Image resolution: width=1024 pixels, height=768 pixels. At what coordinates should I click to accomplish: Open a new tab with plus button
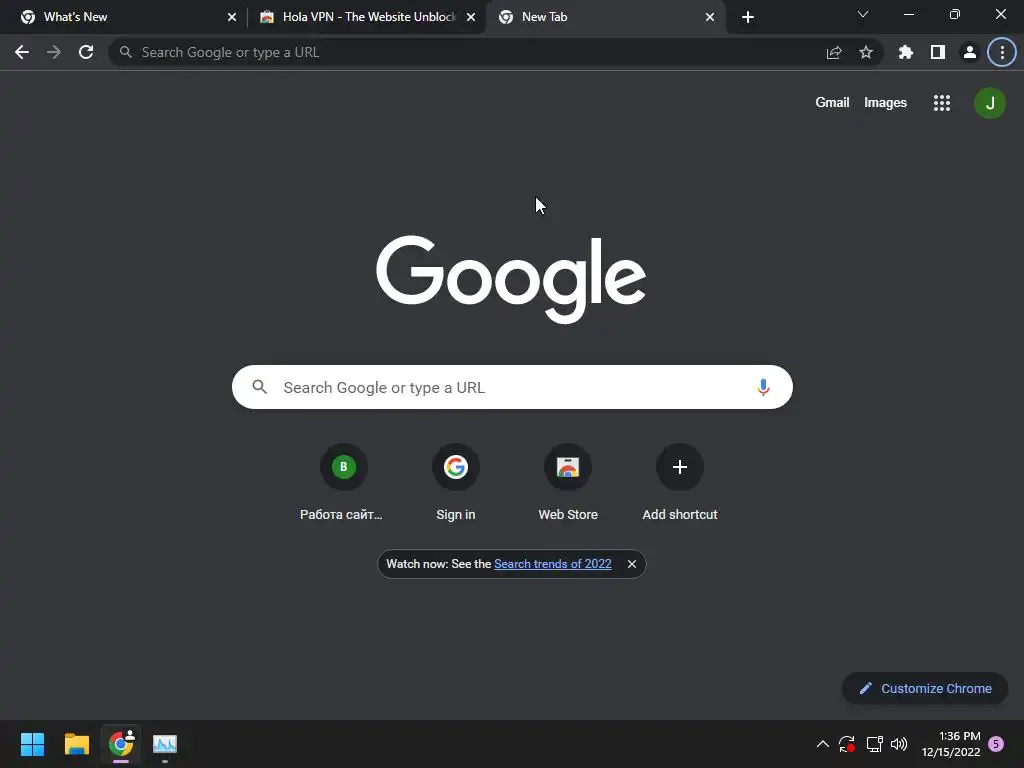(x=748, y=17)
